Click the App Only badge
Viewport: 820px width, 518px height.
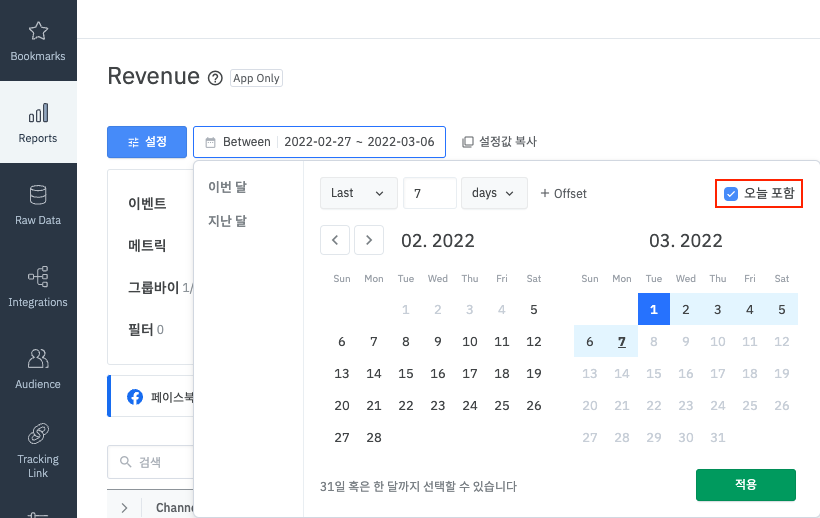(256, 78)
